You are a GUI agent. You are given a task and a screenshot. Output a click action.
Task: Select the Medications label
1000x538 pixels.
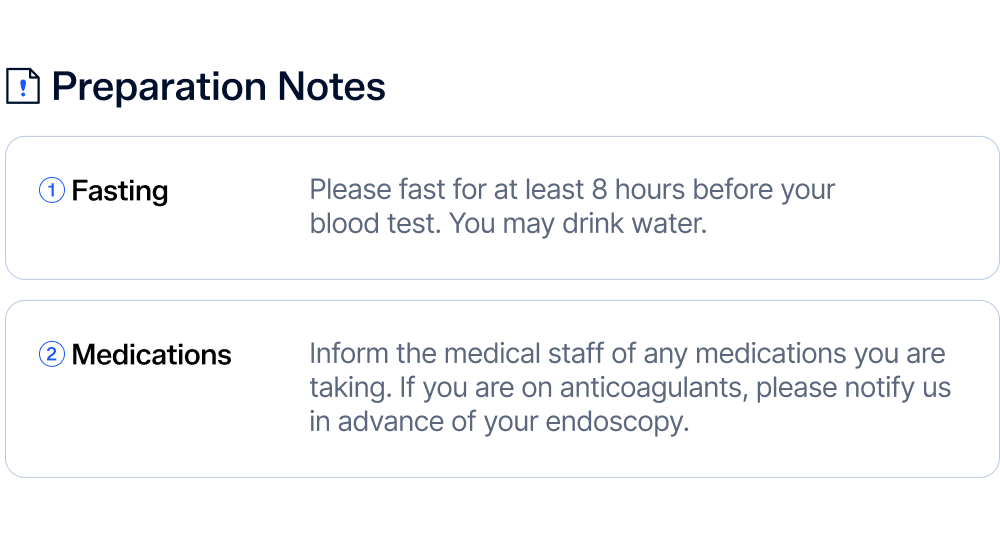[151, 354]
